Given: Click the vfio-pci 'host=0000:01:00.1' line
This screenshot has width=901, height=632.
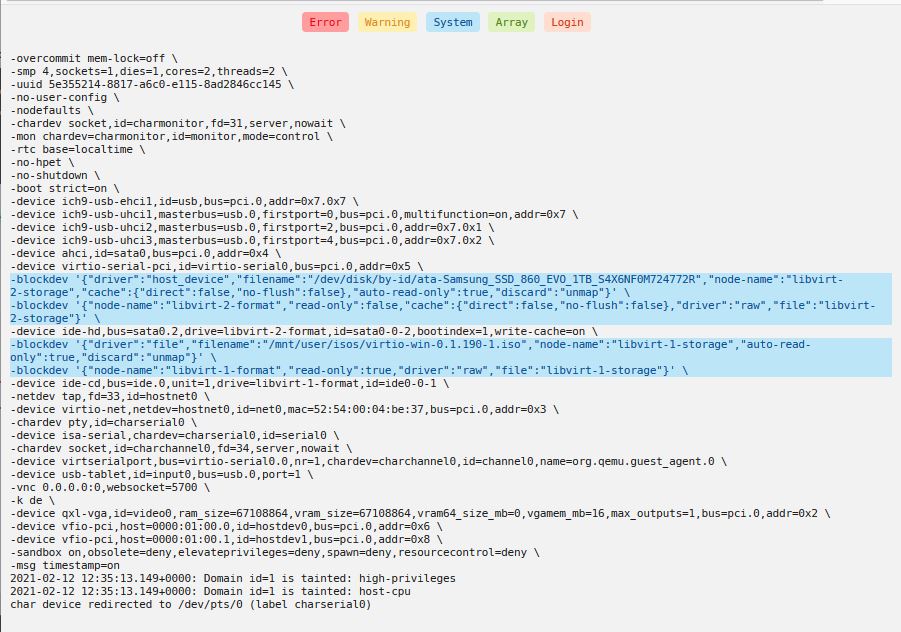Looking at the screenshot, I should coord(226,539).
